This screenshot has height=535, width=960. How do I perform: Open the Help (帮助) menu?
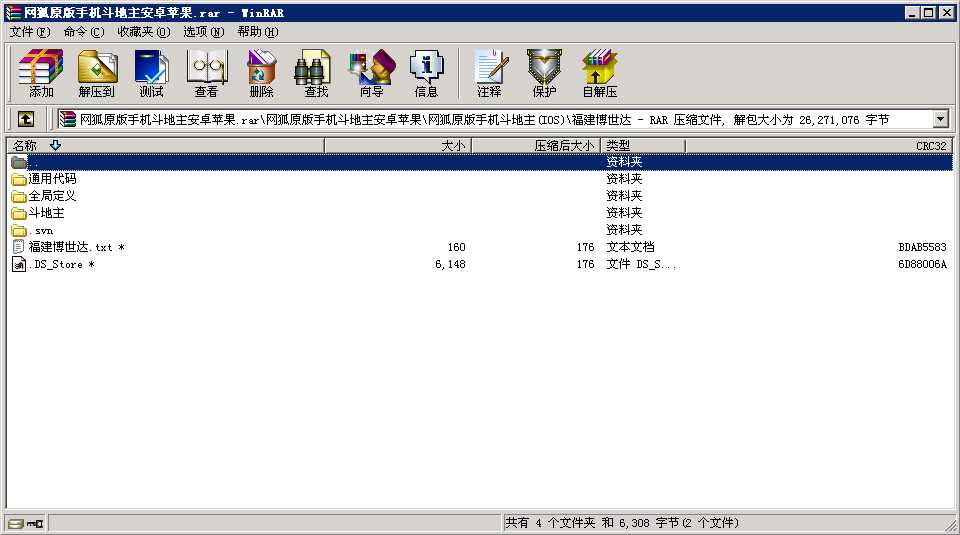click(258, 32)
